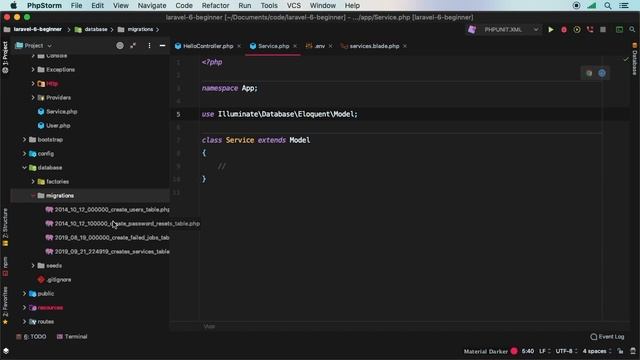Click 4 spaces indent setting in status bar

[x=597, y=351]
